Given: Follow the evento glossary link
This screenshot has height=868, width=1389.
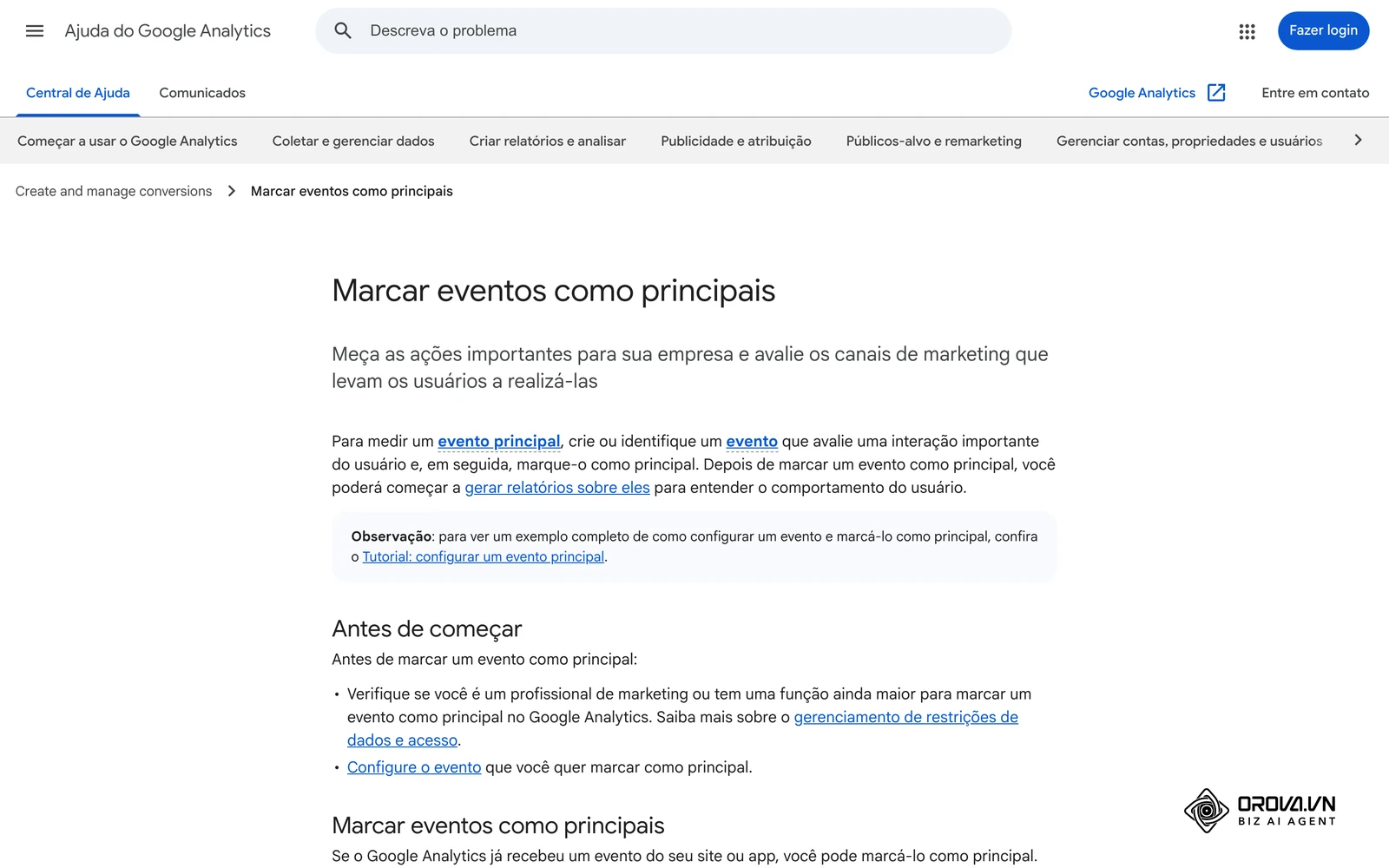Looking at the screenshot, I should pos(752,441).
